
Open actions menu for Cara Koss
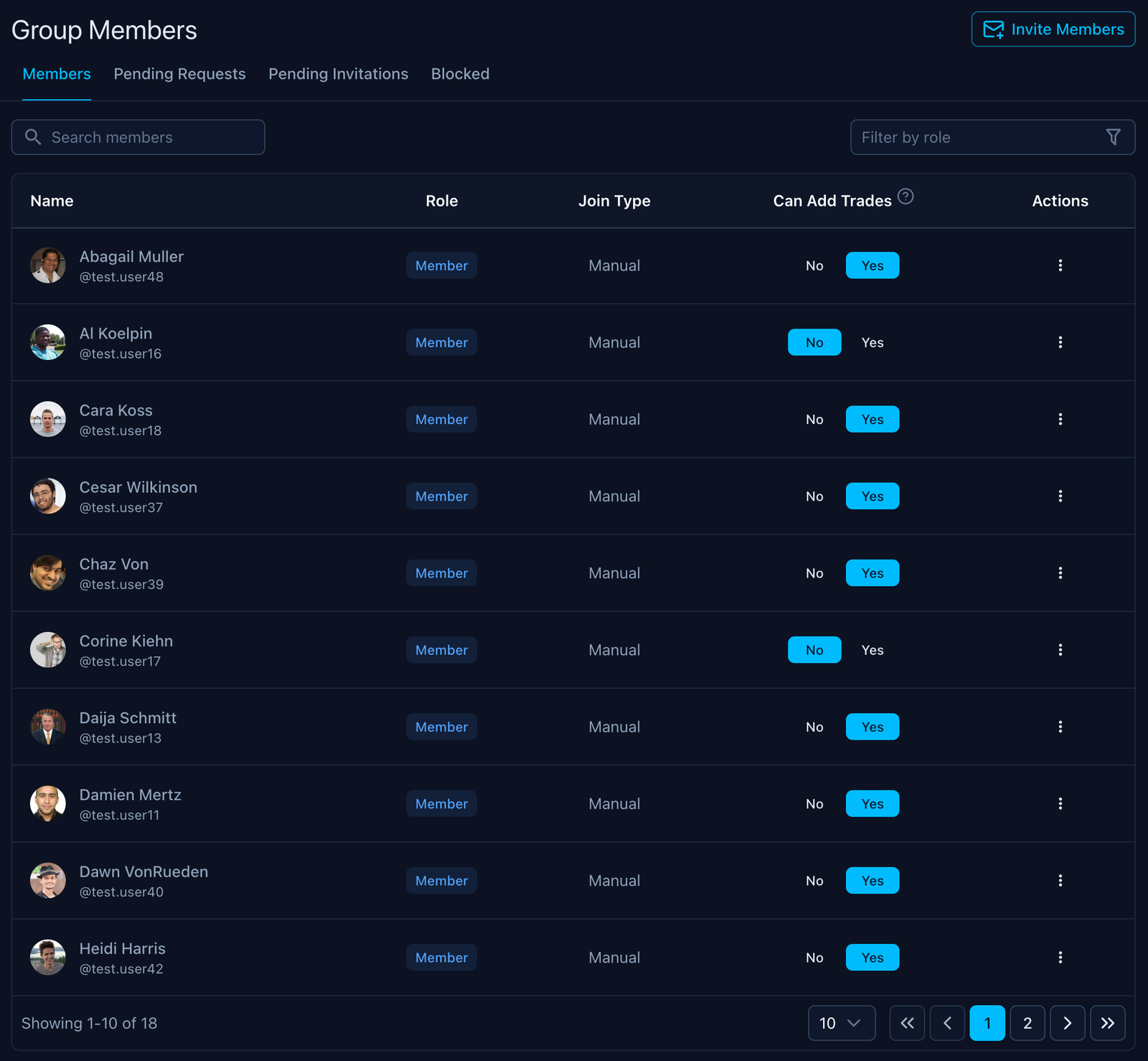point(1060,419)
